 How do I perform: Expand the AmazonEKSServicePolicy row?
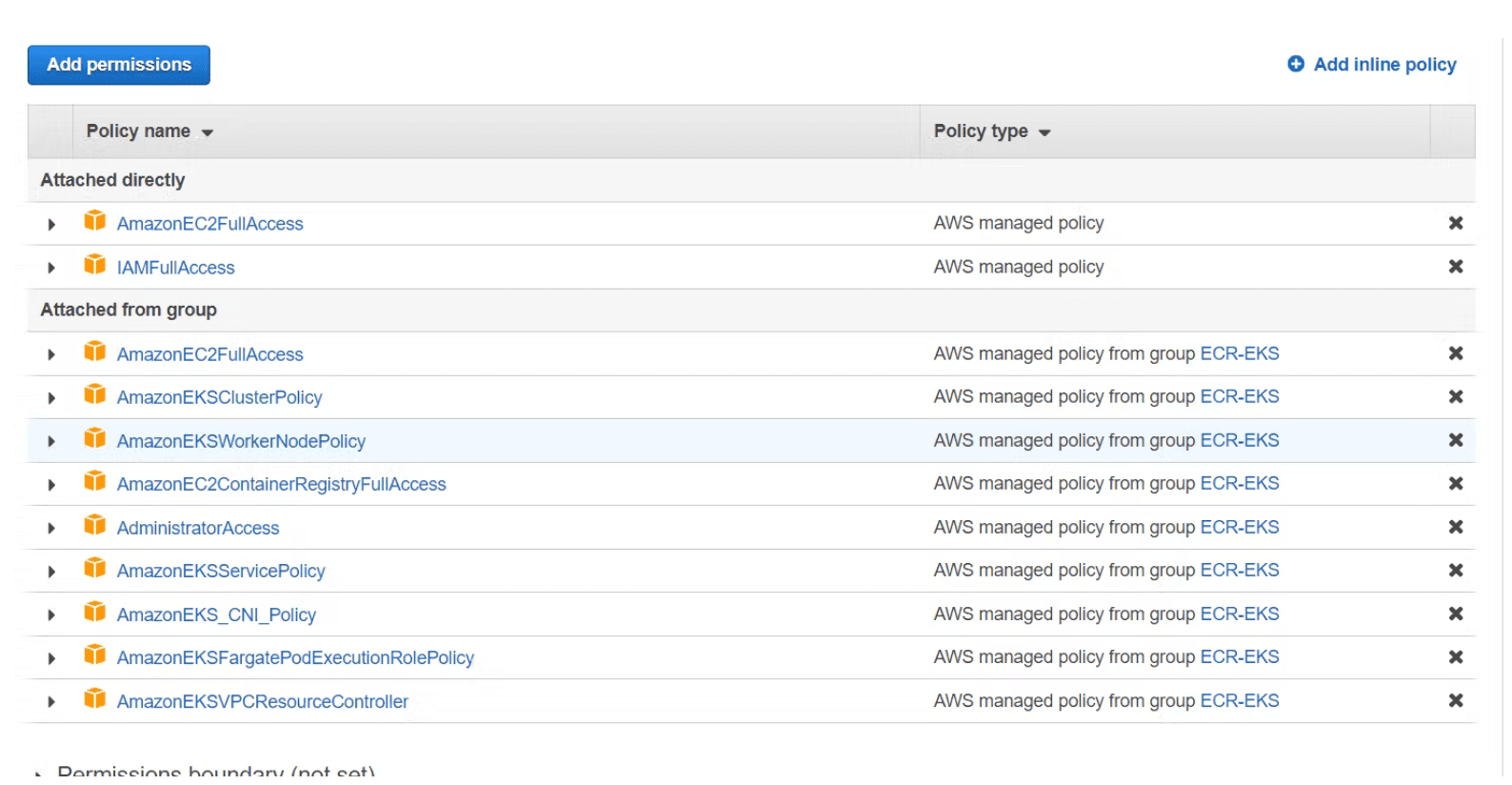(51, 573)
